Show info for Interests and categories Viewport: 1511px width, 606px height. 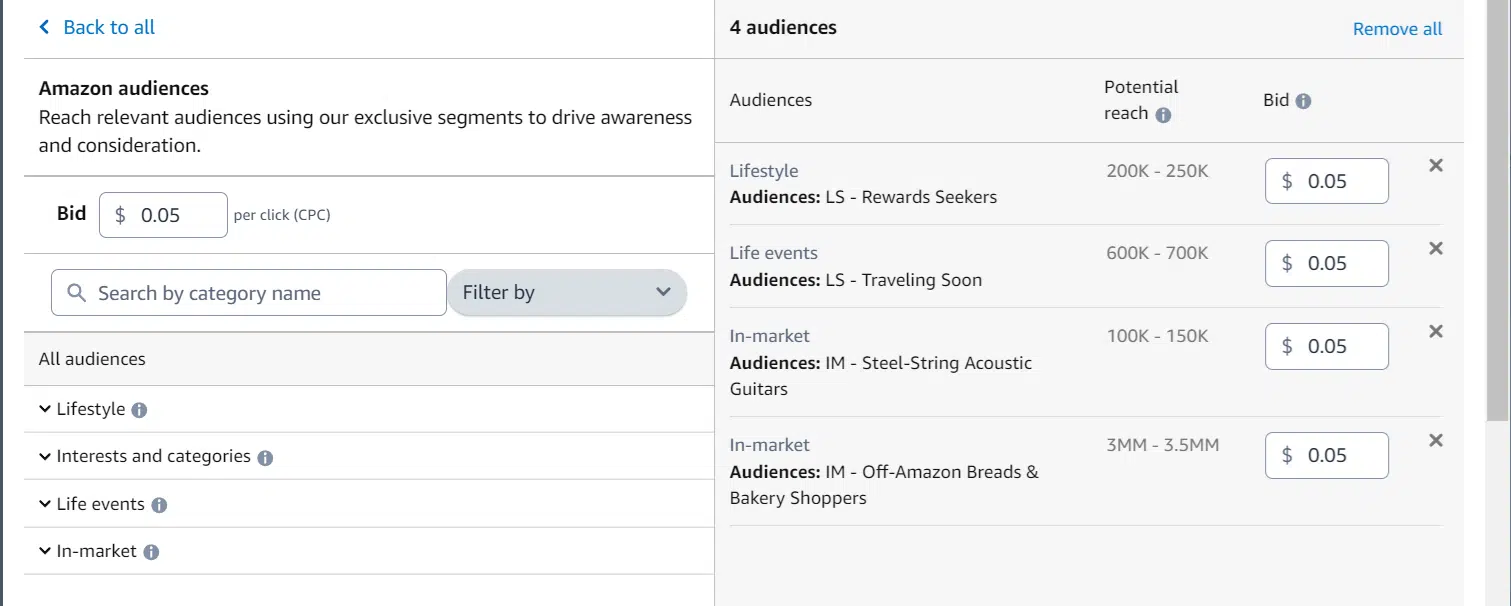pyautogui.click(x=265, y=458)
